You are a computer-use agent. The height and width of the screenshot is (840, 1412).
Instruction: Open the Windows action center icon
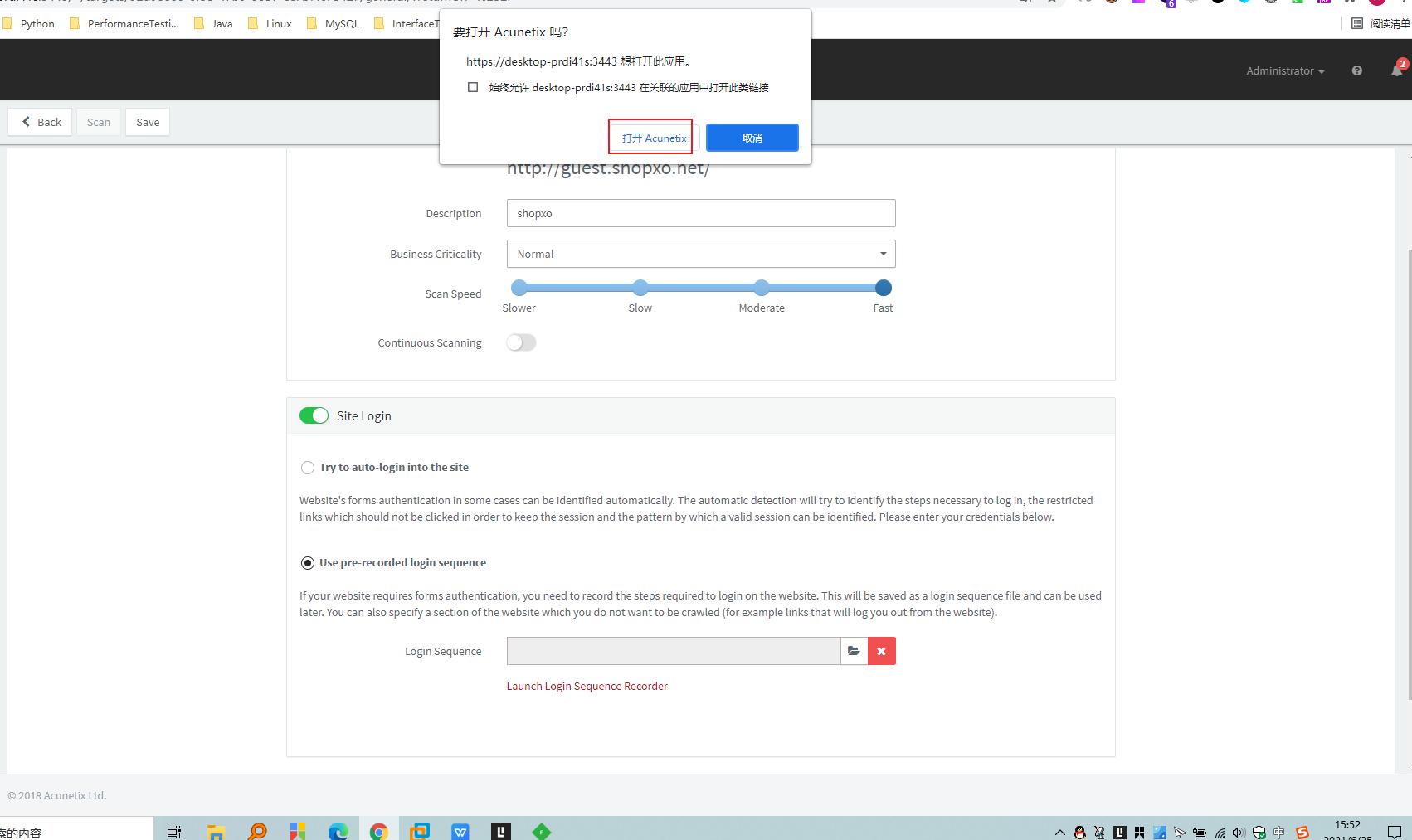(x=1394, y=832)
